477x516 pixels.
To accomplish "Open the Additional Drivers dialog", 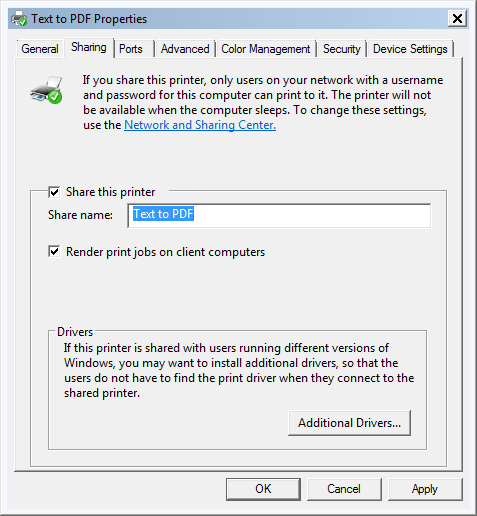I will point(349,423).
